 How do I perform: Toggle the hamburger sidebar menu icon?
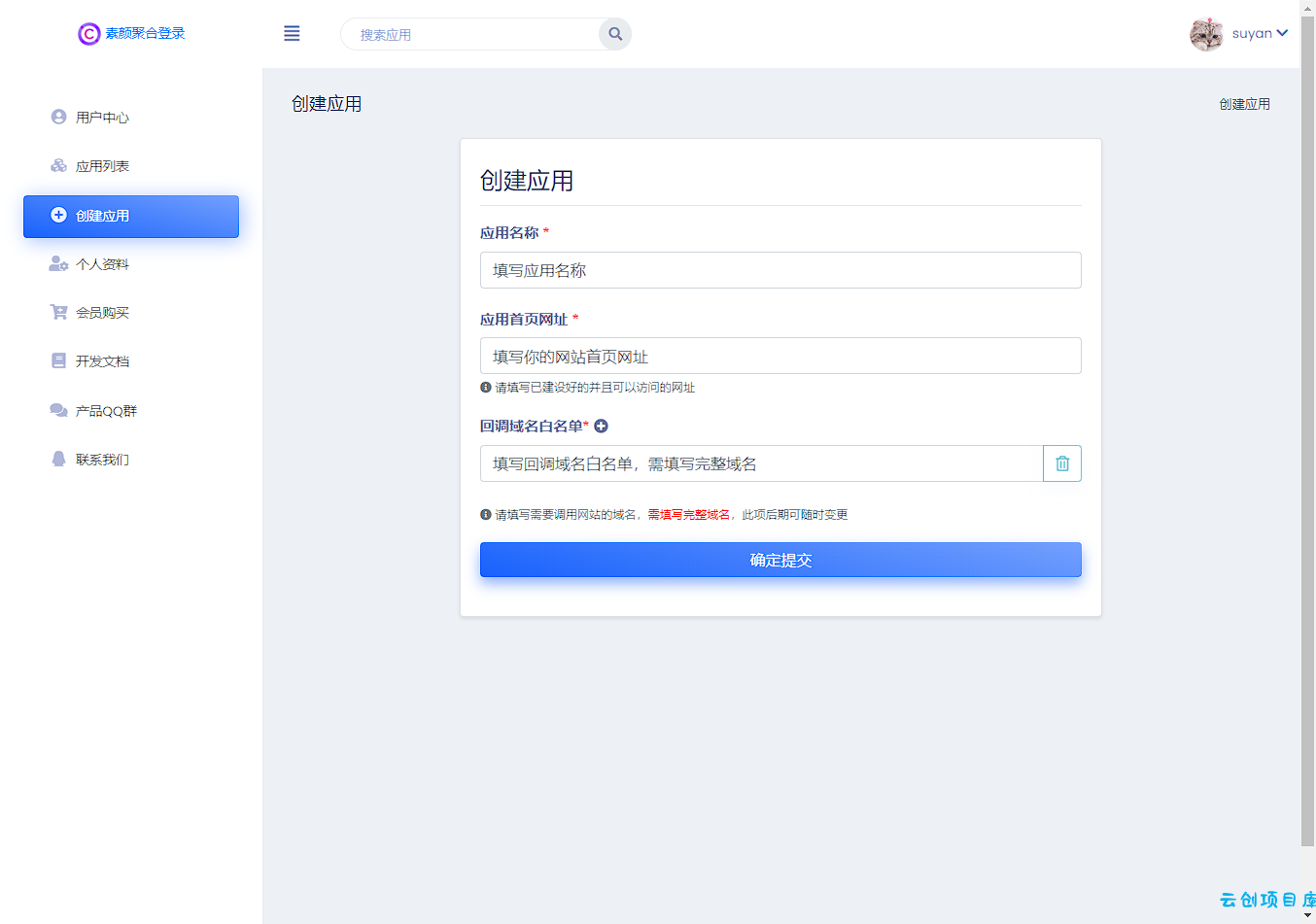point(292,34)
